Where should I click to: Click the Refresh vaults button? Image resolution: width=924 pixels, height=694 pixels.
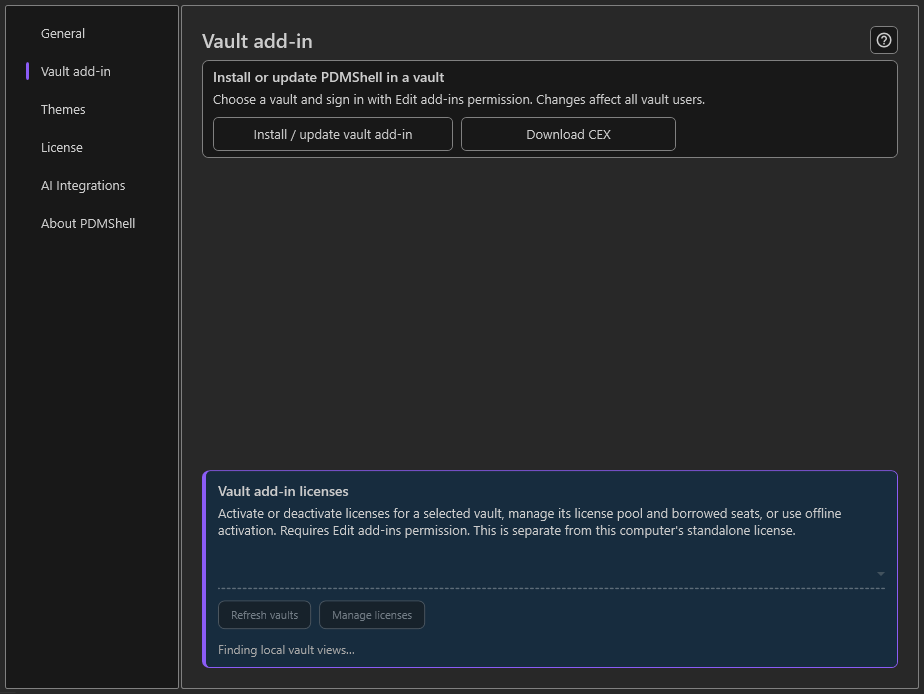(265, 615)
